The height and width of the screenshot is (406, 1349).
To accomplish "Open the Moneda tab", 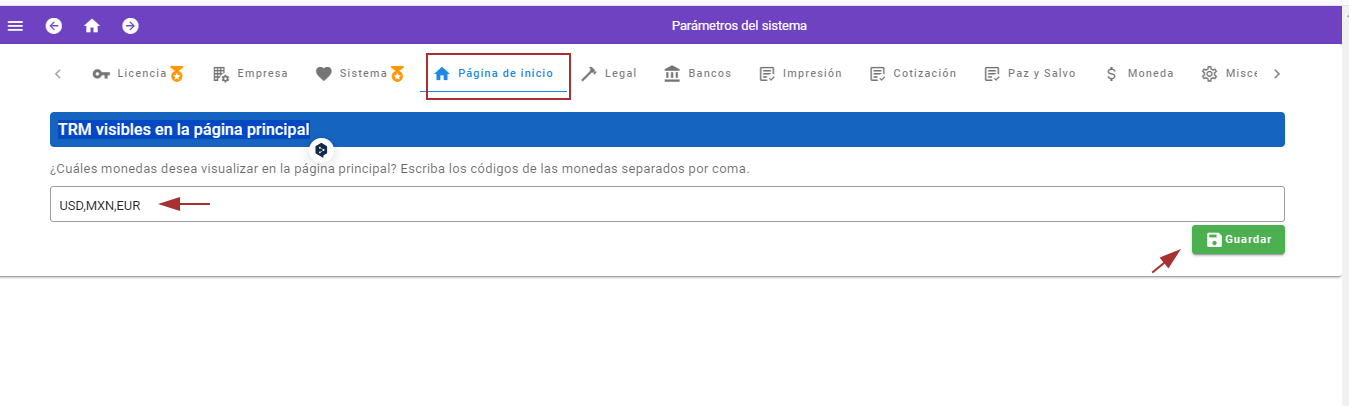I will (x=1139, y=74).
